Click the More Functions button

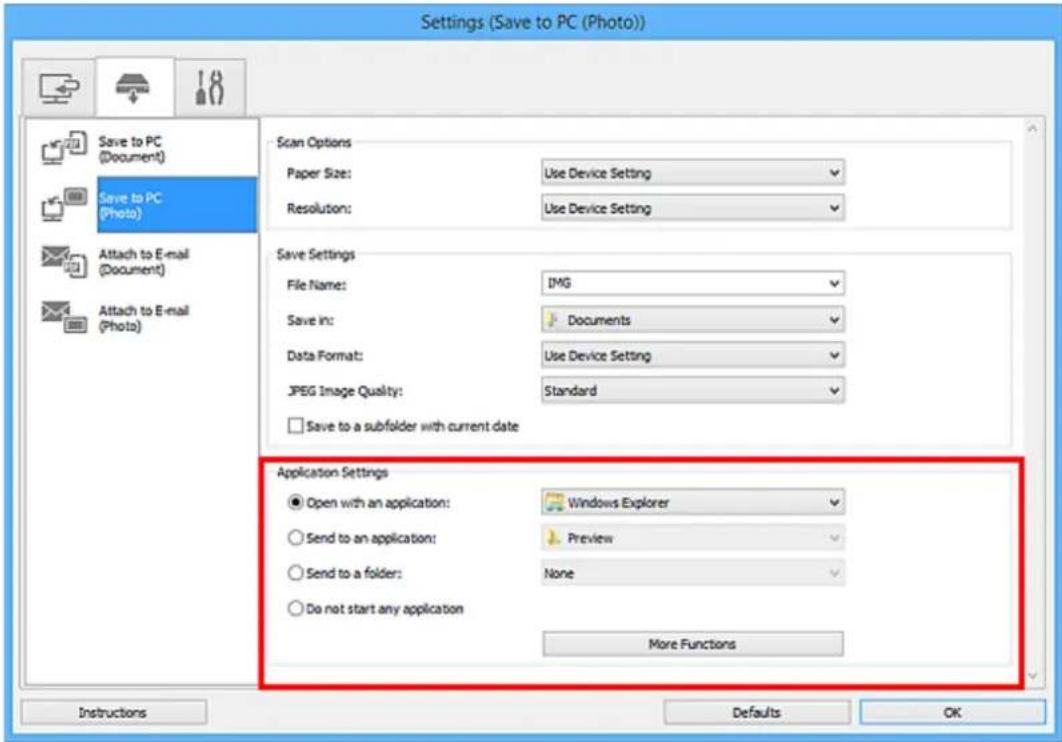692,644
